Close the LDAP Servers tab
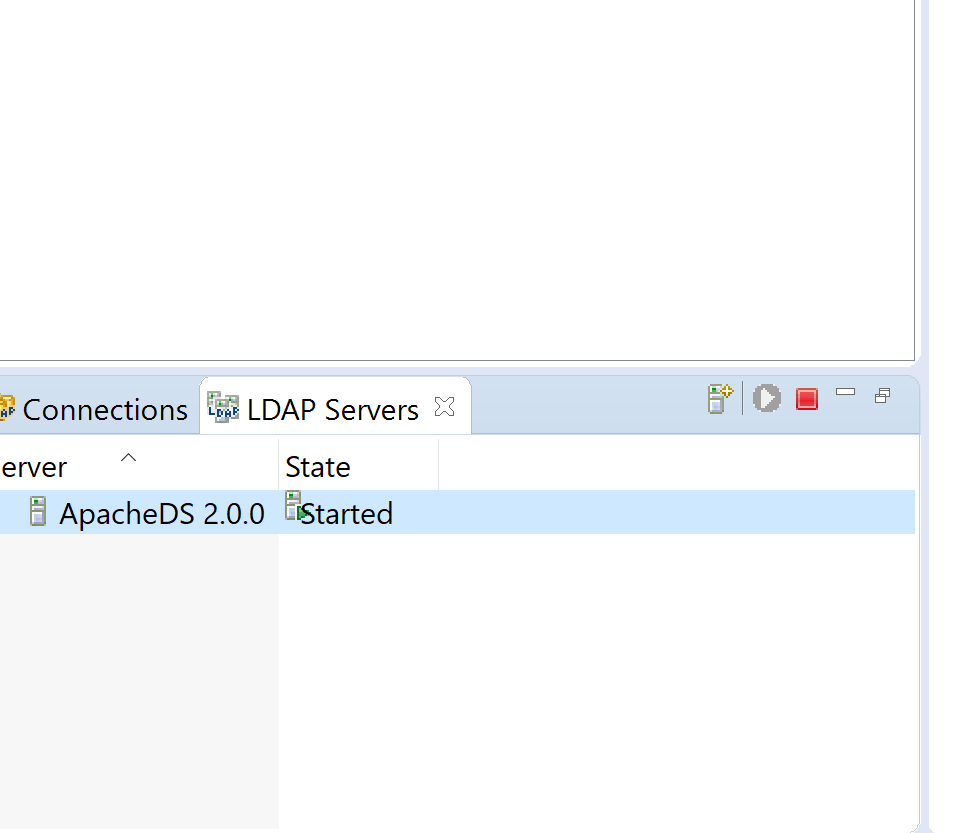Screen dimensions: 958x833 (x=444, y=407)
